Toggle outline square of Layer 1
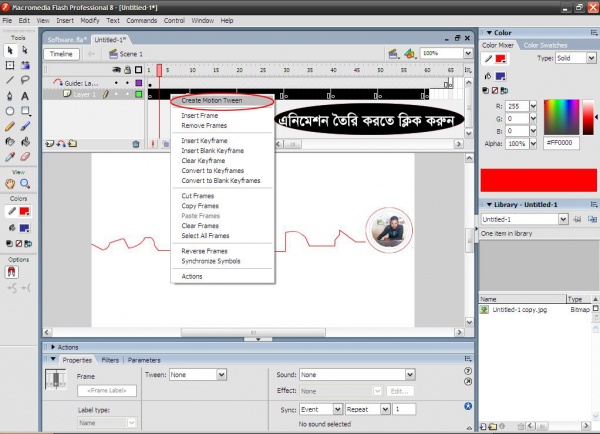The height and width of the screenshot is (434, 600). click(x=139, y=94)
